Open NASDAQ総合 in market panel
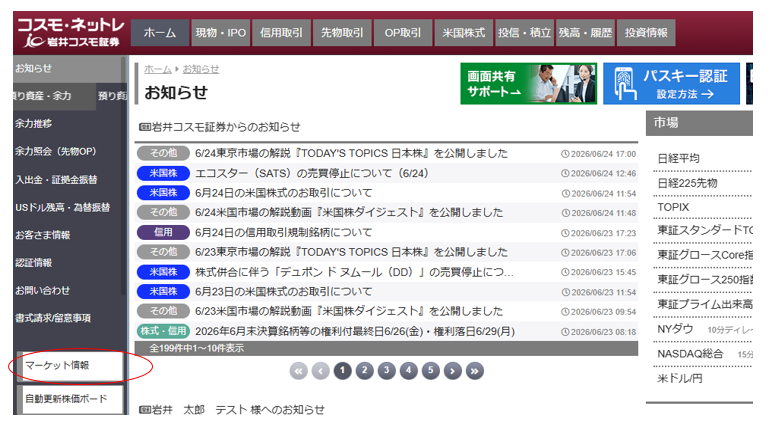771x425 pixels. point(690,354)
